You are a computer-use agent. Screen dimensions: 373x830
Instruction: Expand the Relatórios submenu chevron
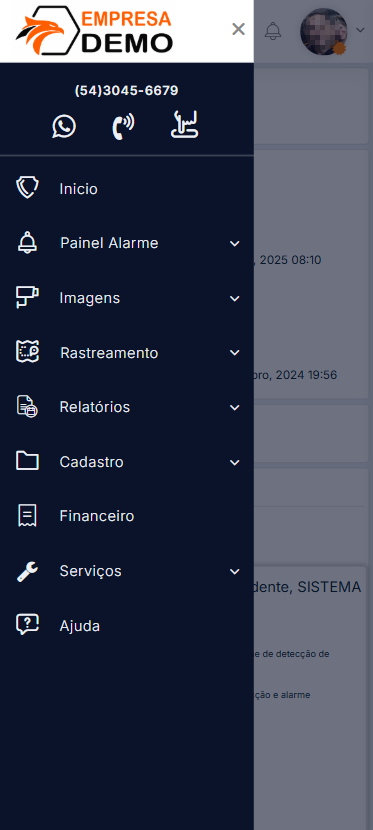(x=235, y=408)
